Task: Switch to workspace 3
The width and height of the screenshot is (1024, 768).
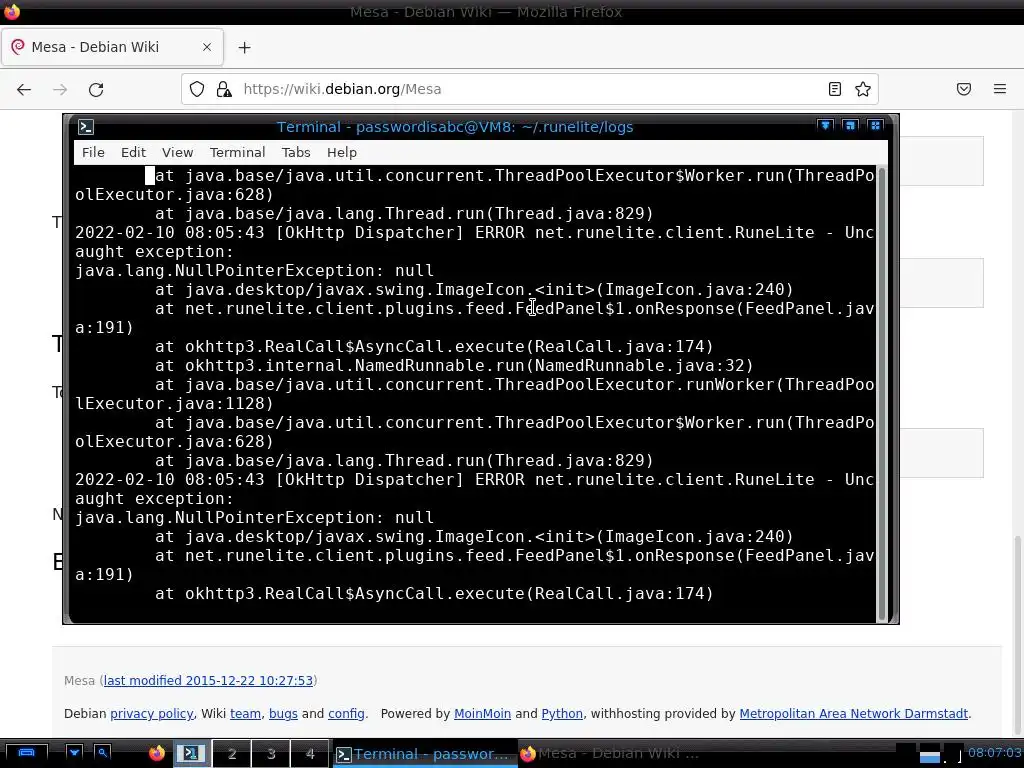Action: (271, 754)
